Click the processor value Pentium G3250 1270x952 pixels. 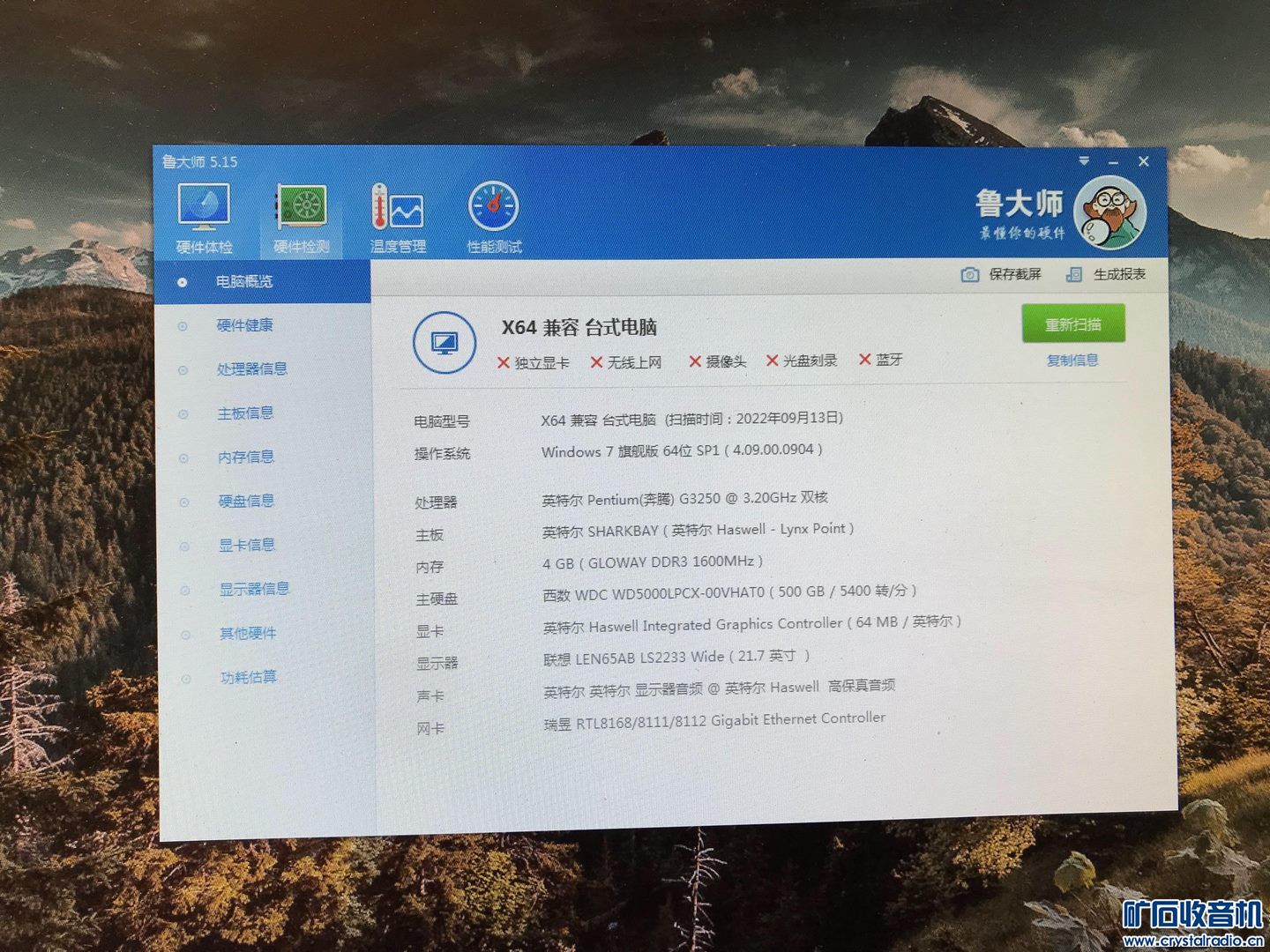(685, 499)
